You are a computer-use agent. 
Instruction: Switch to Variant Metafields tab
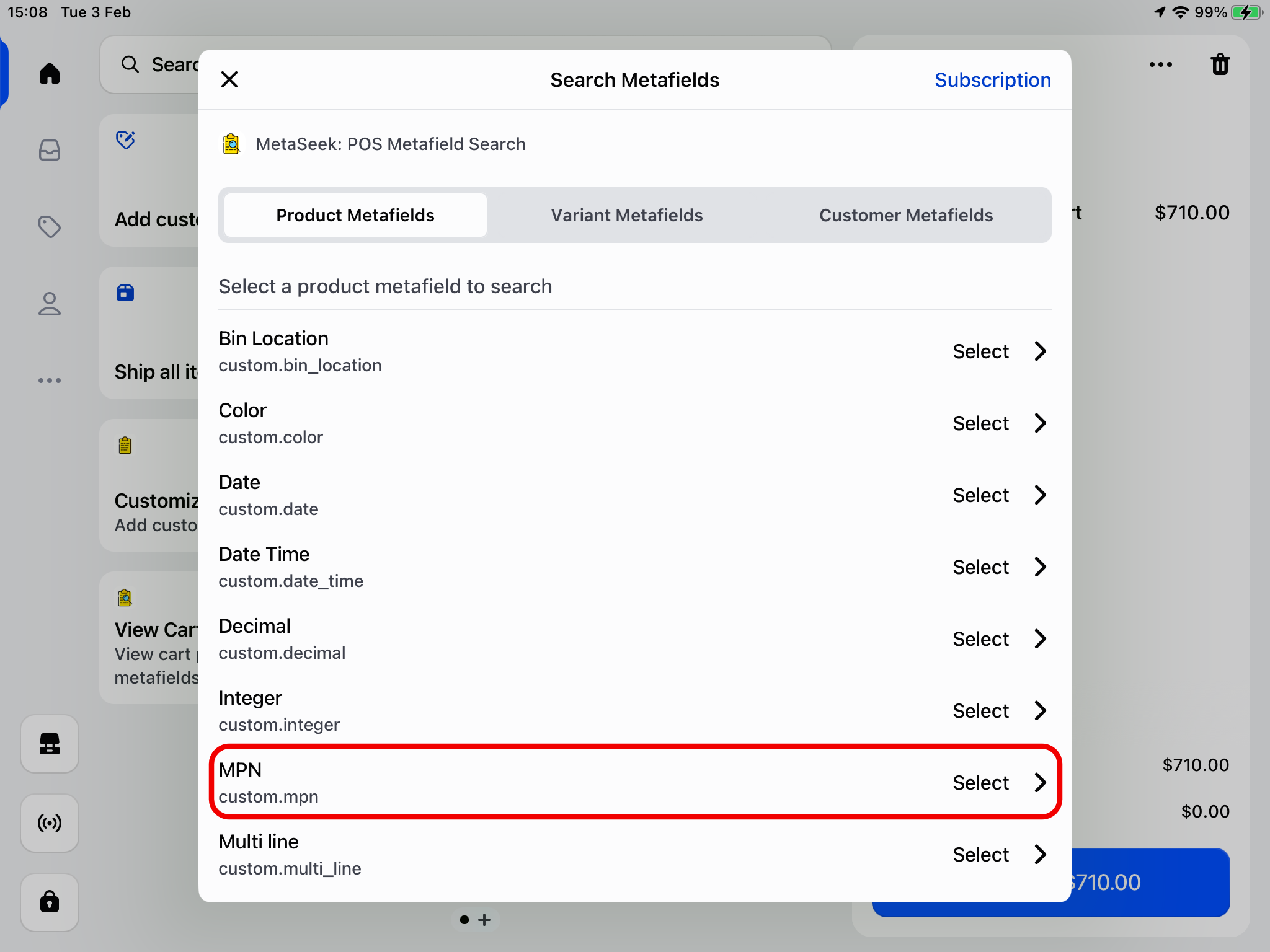point(626,215)
